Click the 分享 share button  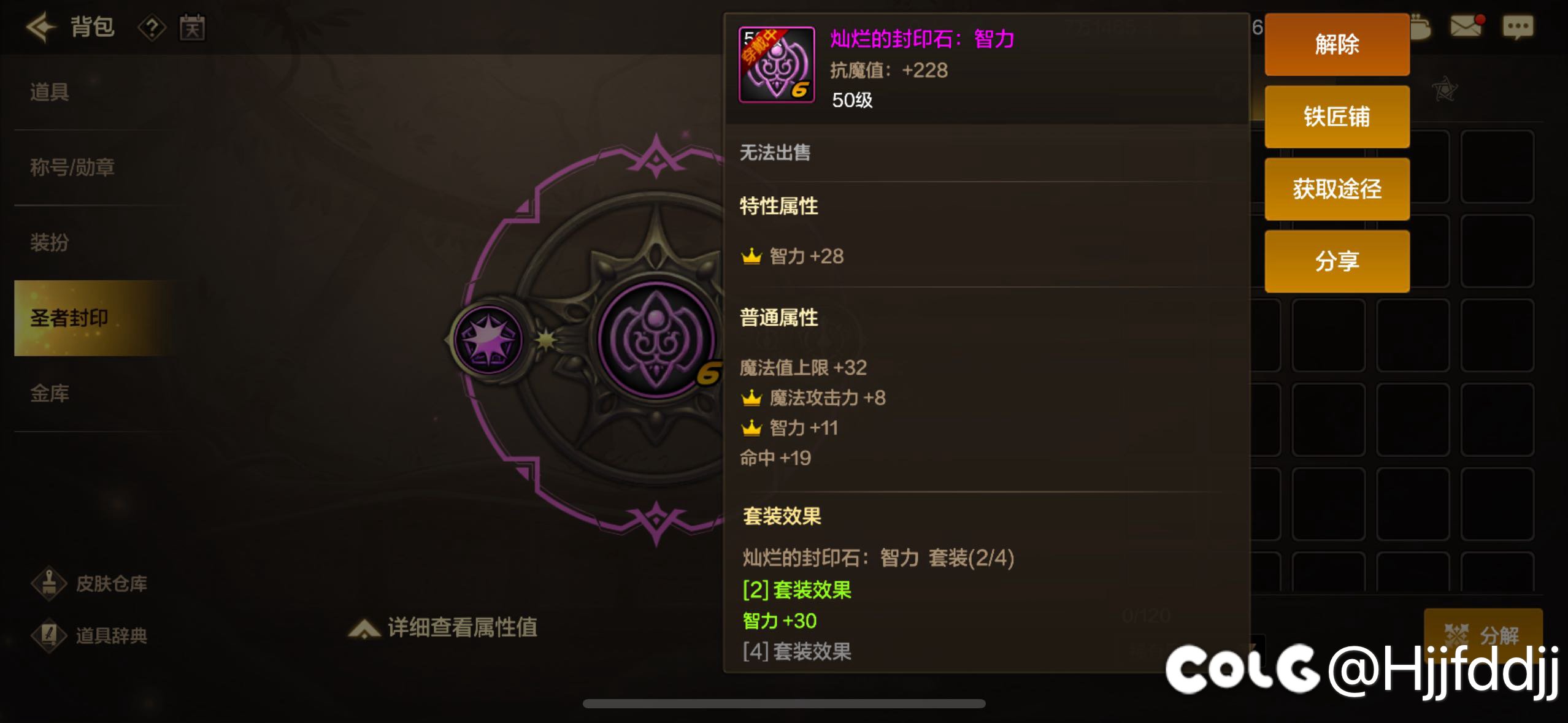pyautogui.click(x=1337, y=261)
